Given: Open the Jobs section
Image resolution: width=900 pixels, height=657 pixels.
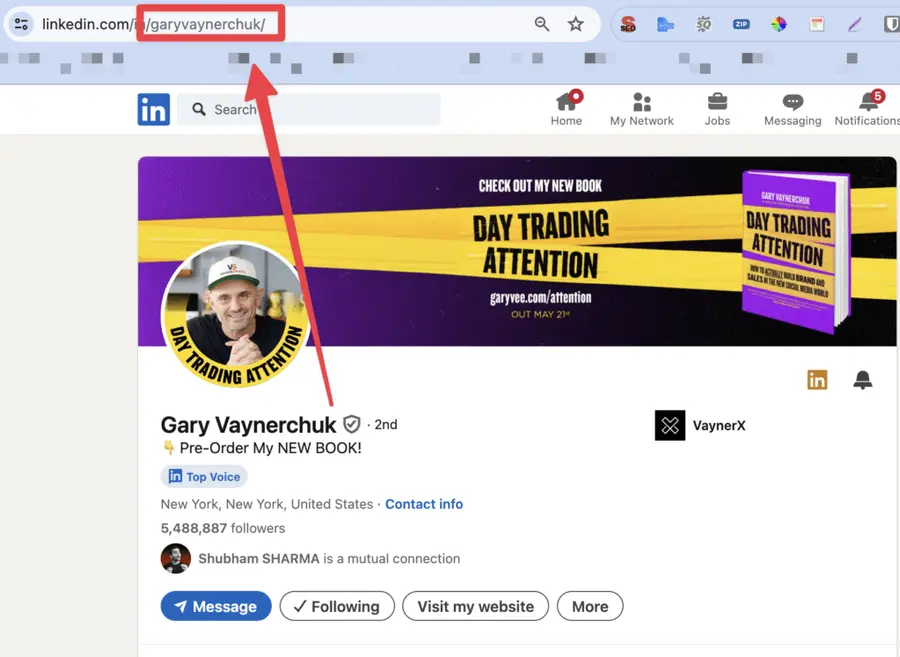Looking at the screenshot, I should click(x=717, y=109).
